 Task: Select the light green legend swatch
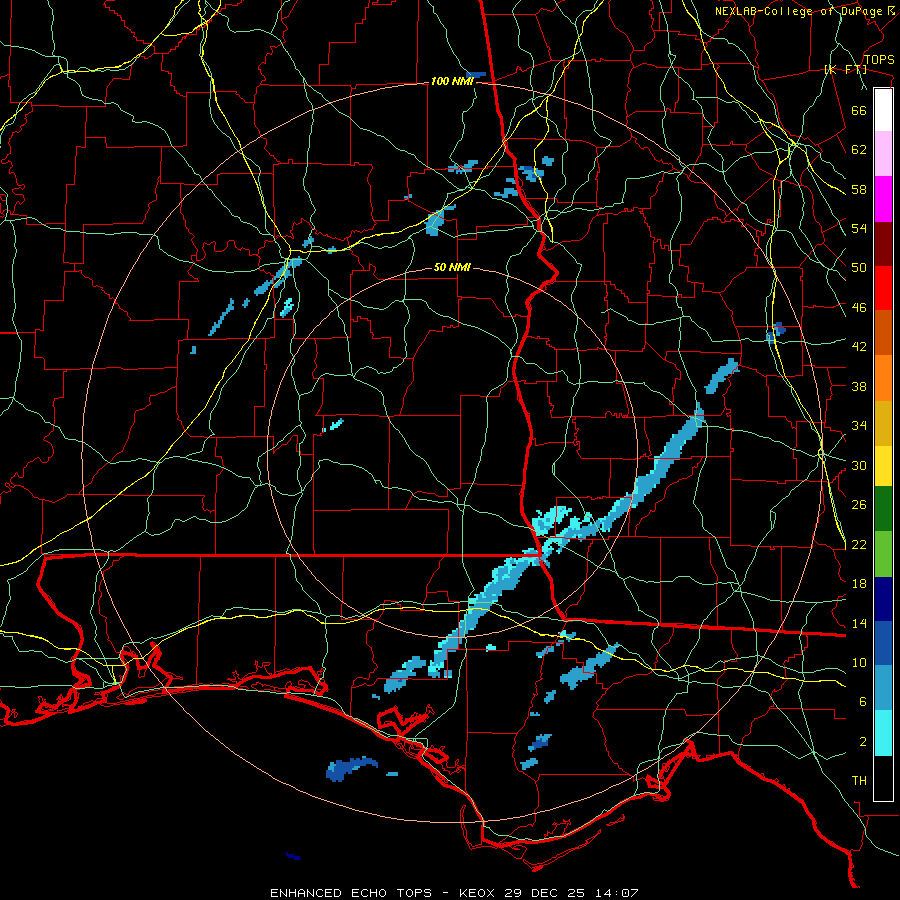pyautogui.click(x=883, y=554)
